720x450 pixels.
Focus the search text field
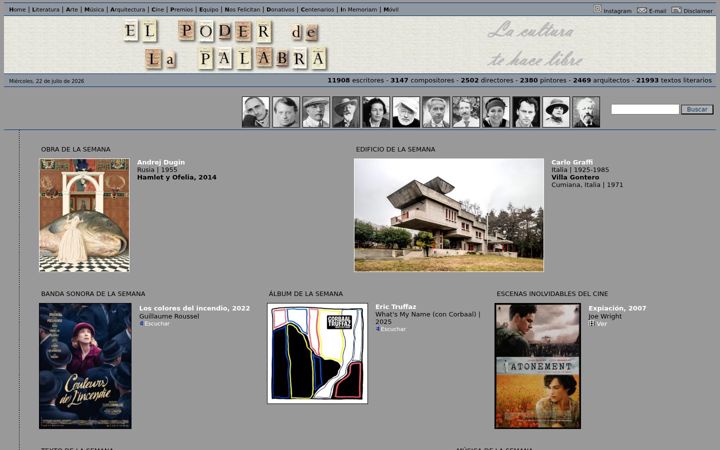coord(645,109)
